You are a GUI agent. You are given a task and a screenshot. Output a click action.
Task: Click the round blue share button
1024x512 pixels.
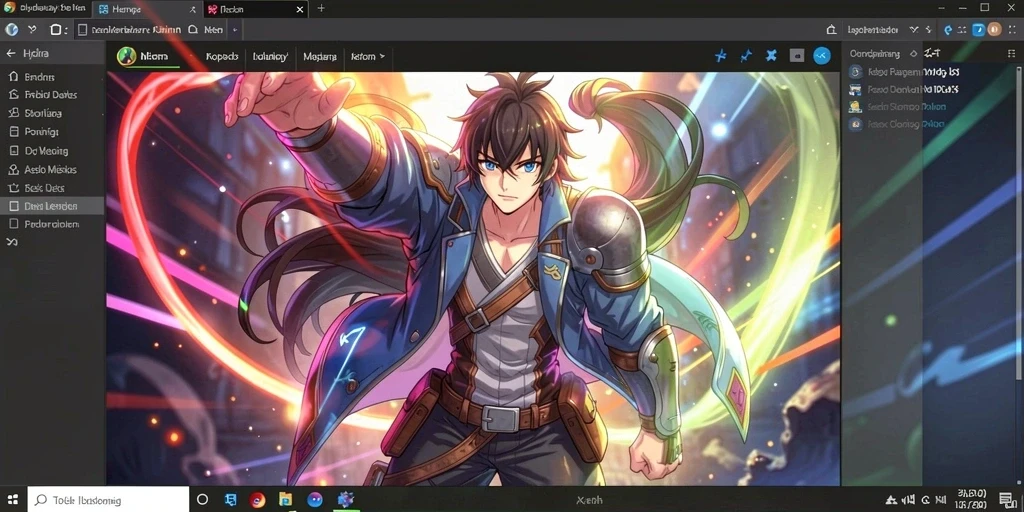tap(822, 56)
